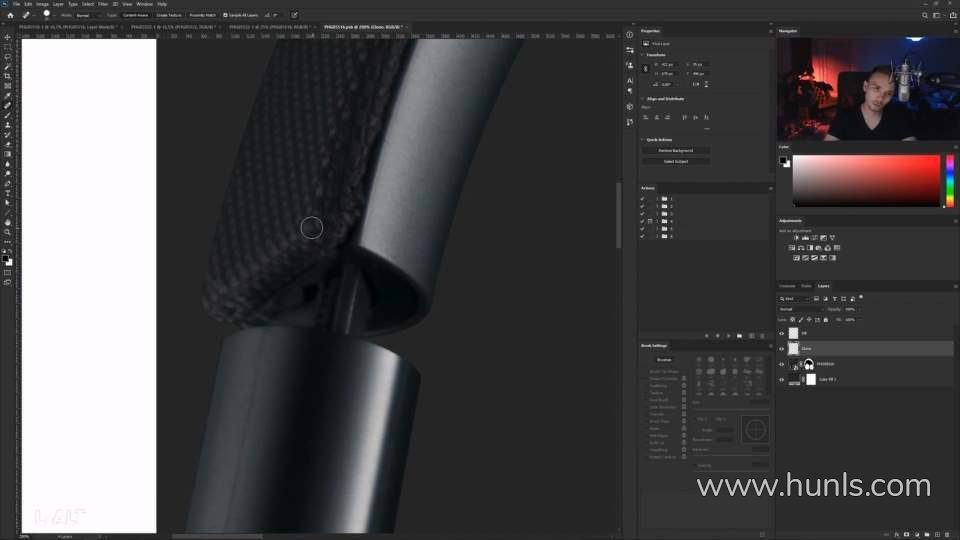Open layer blend mode dropdown

[x=801, y=309]
